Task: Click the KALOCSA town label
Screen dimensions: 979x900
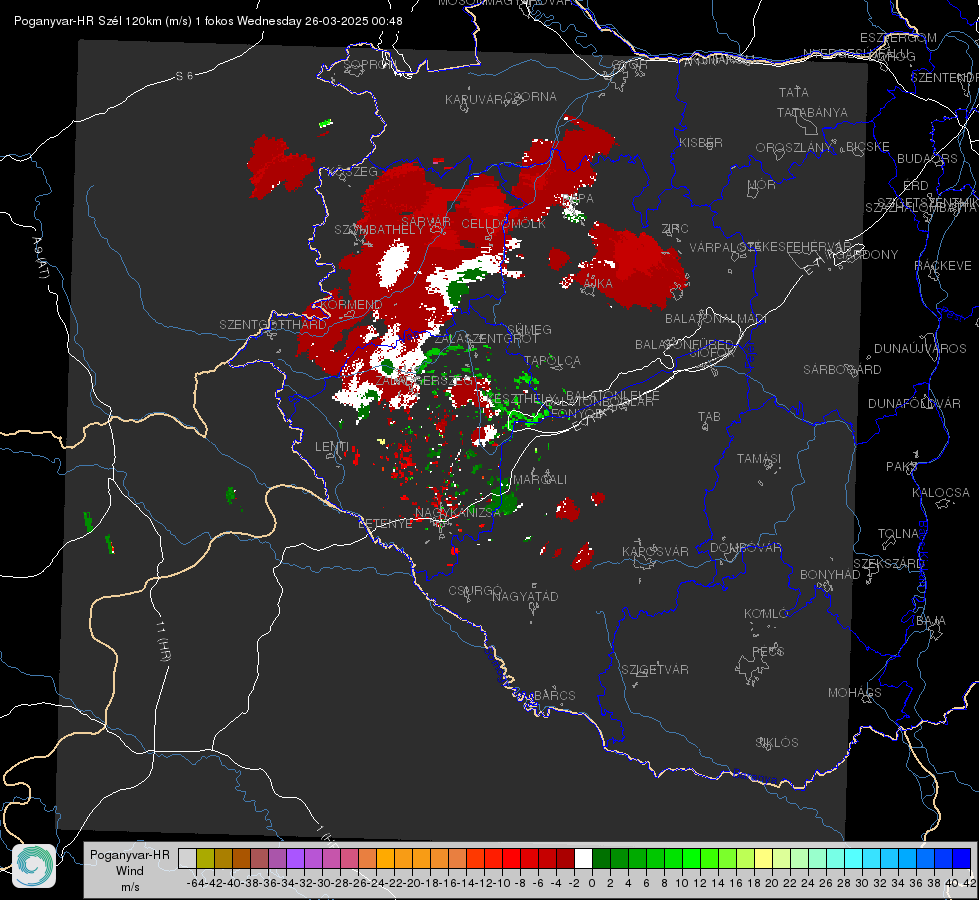Action: click(x=941, y=493)
